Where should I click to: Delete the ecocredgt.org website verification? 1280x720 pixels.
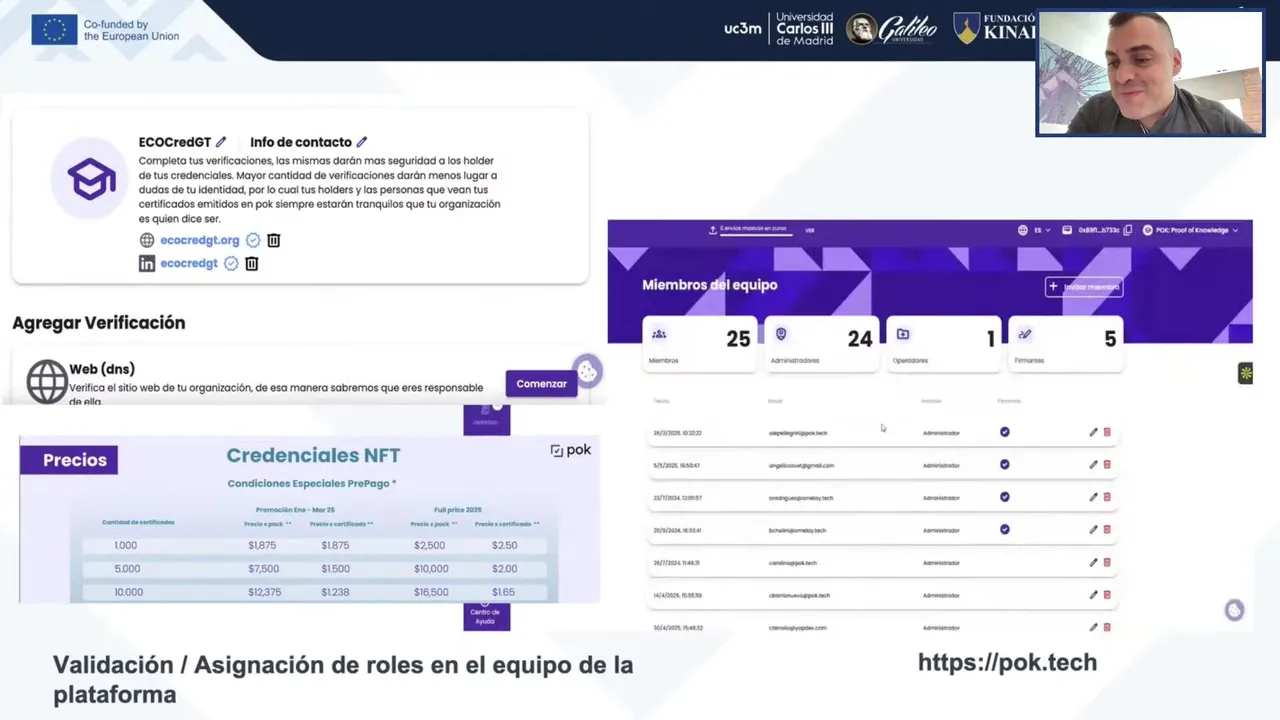pyautogui.click(x=274, y=240)
